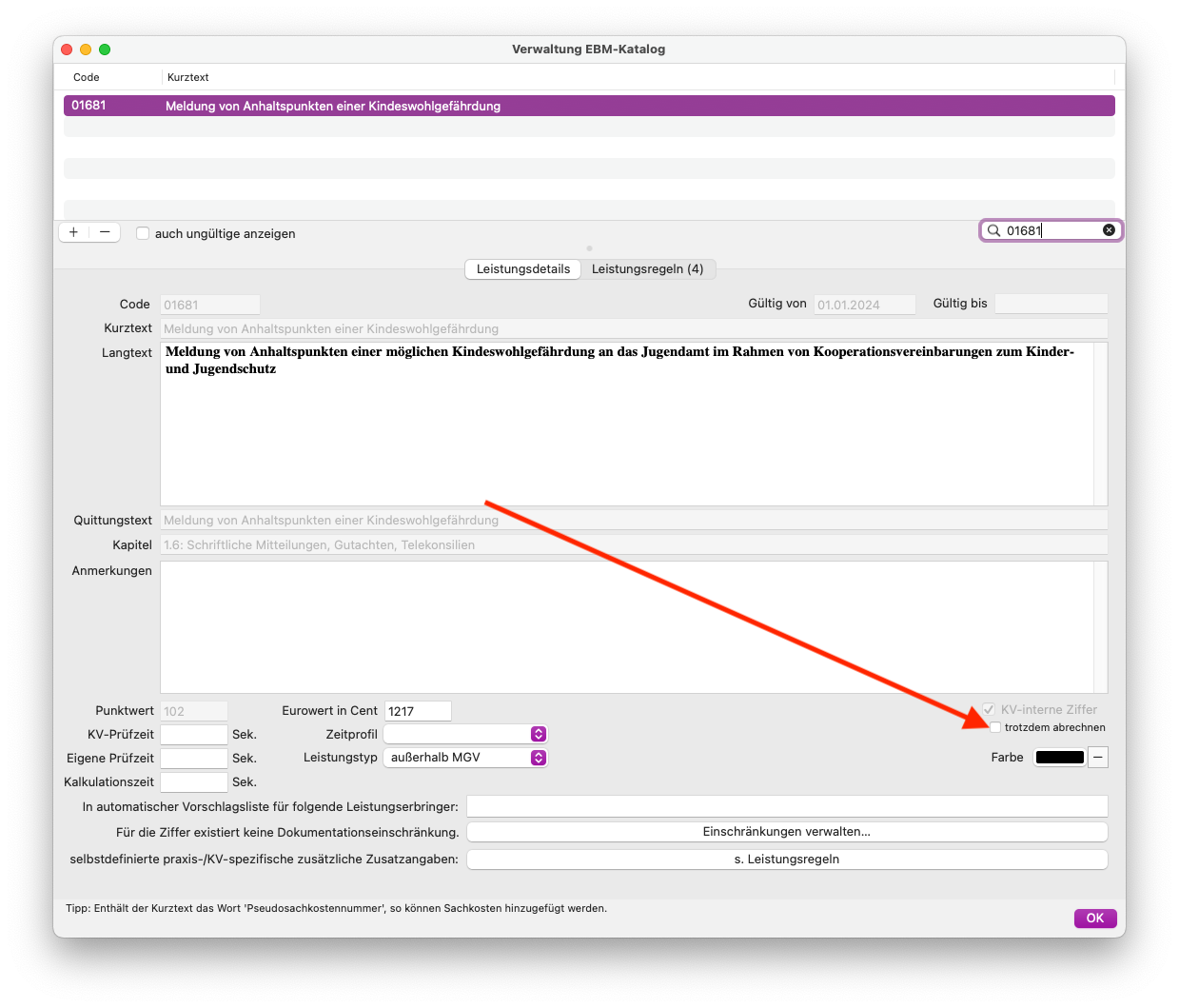Switch to the Leistungsregeln (4) tab
The height and width of the screenshot is (1008, 1179).
pos(648,269)
